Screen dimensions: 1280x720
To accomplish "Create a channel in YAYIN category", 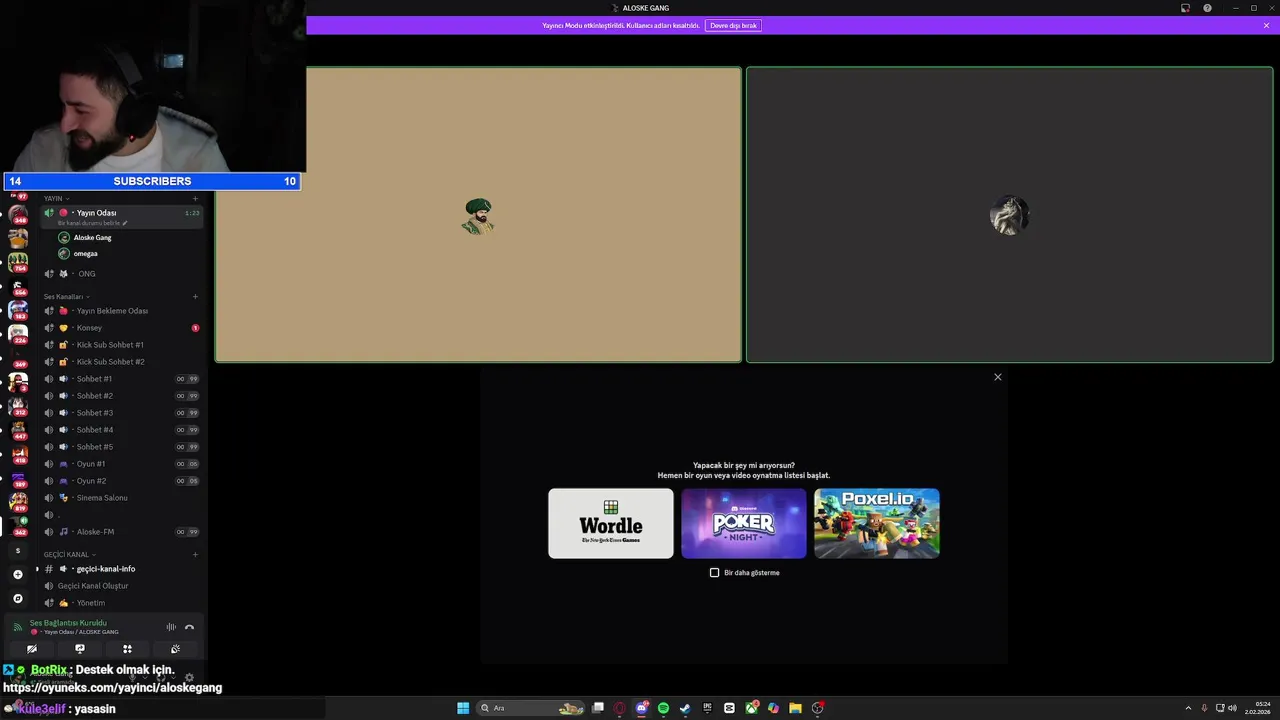I will pyautogui.click(x=195, y=198).
